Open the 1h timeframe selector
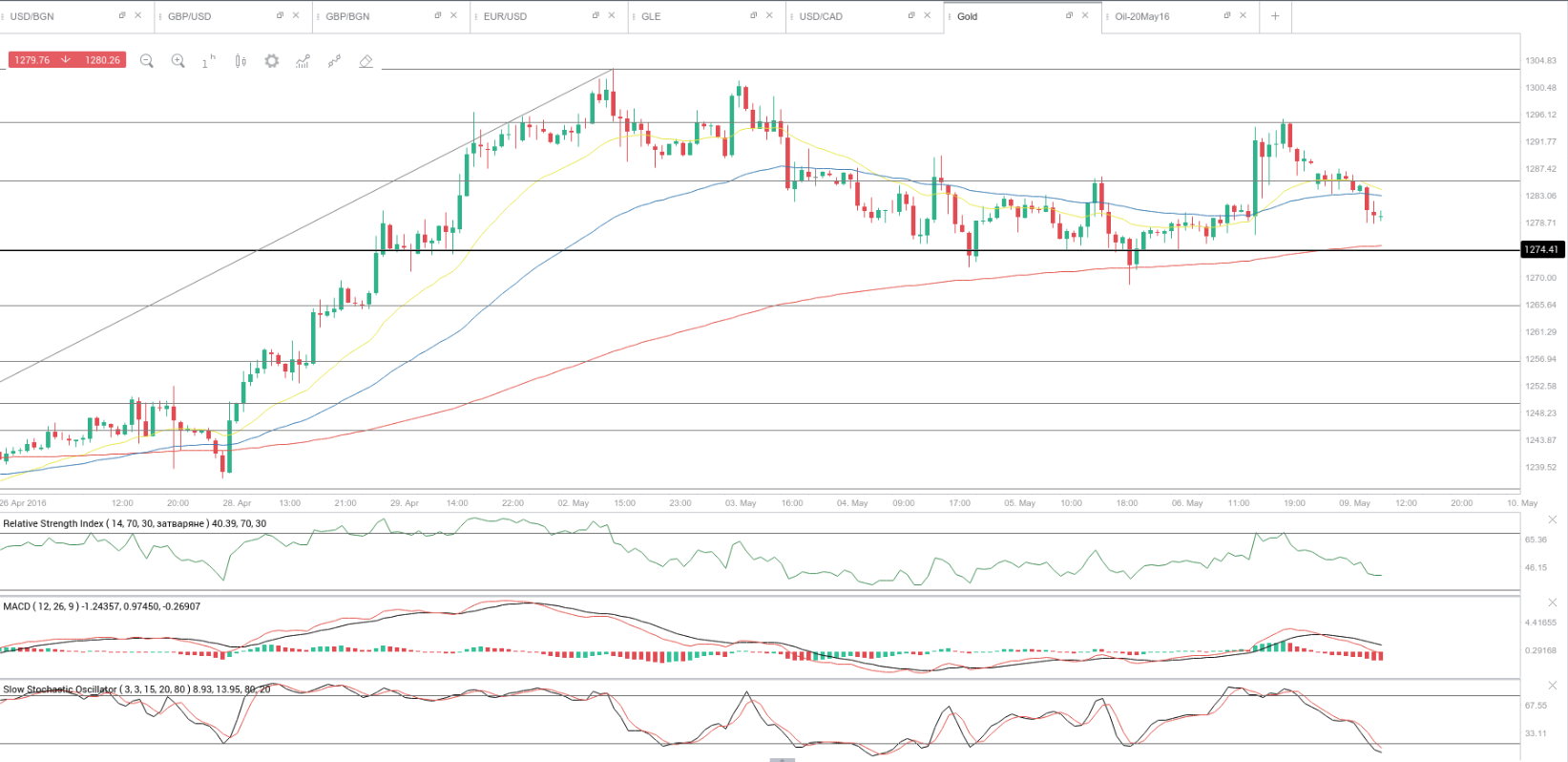The height and width of the screenshot is (762, 1568). (208, 61)
